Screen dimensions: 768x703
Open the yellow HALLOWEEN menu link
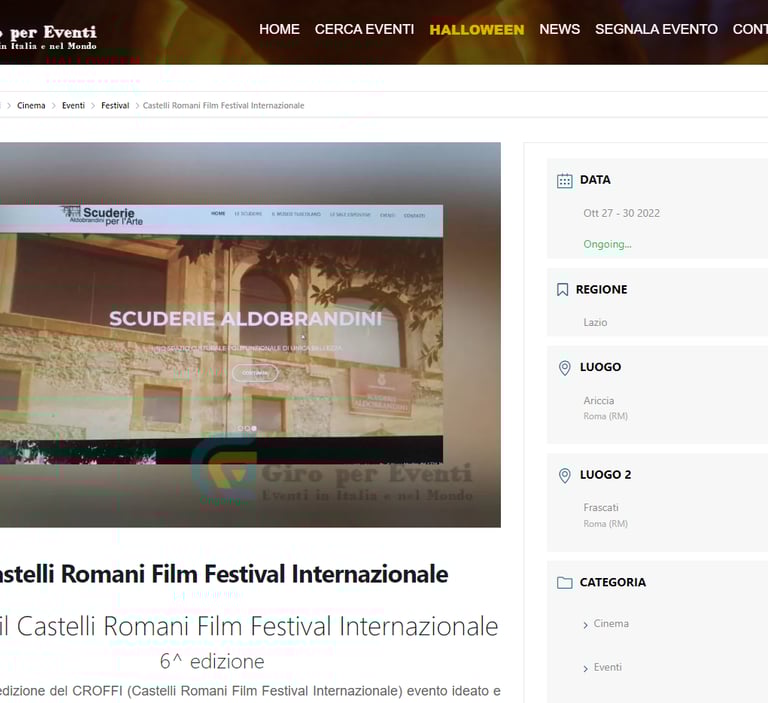click(x=477, y=30)
